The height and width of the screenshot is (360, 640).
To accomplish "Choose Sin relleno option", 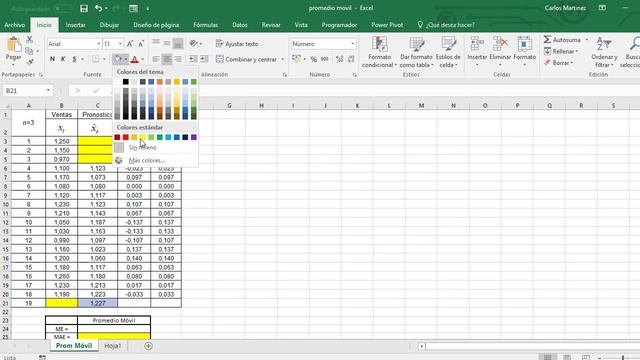I will (x=142, y=147).
